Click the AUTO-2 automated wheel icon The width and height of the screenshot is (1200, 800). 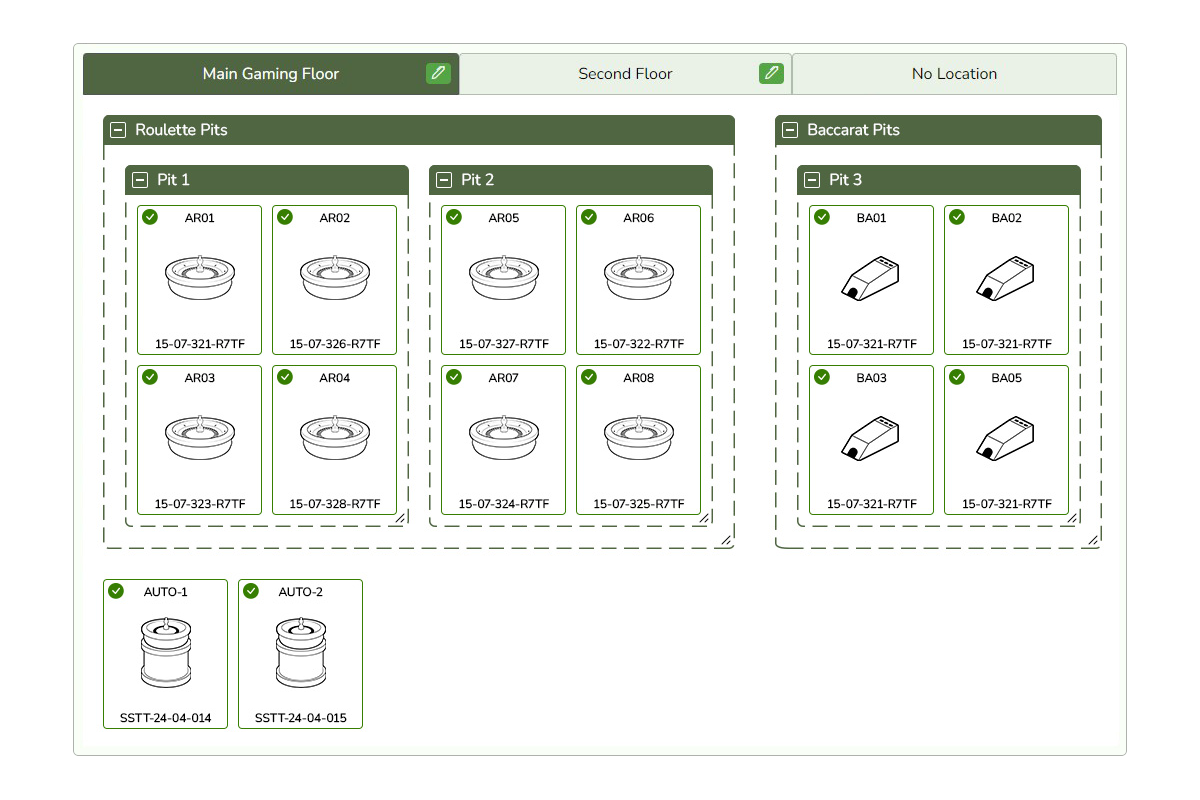(301, 651)
